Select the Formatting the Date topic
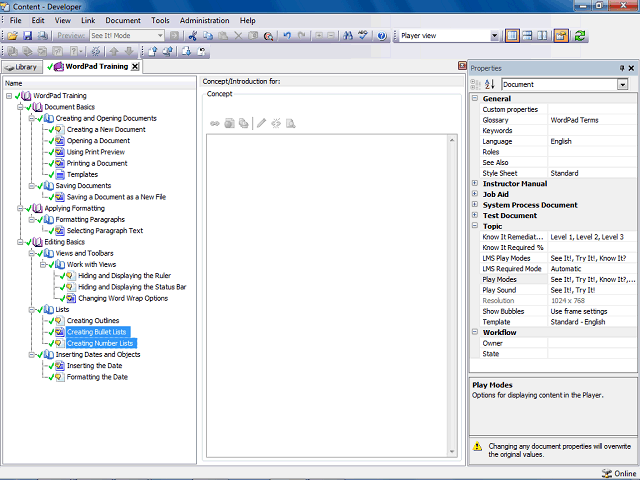The width and height of the screenshot is (640, 480). coord(97,377)
